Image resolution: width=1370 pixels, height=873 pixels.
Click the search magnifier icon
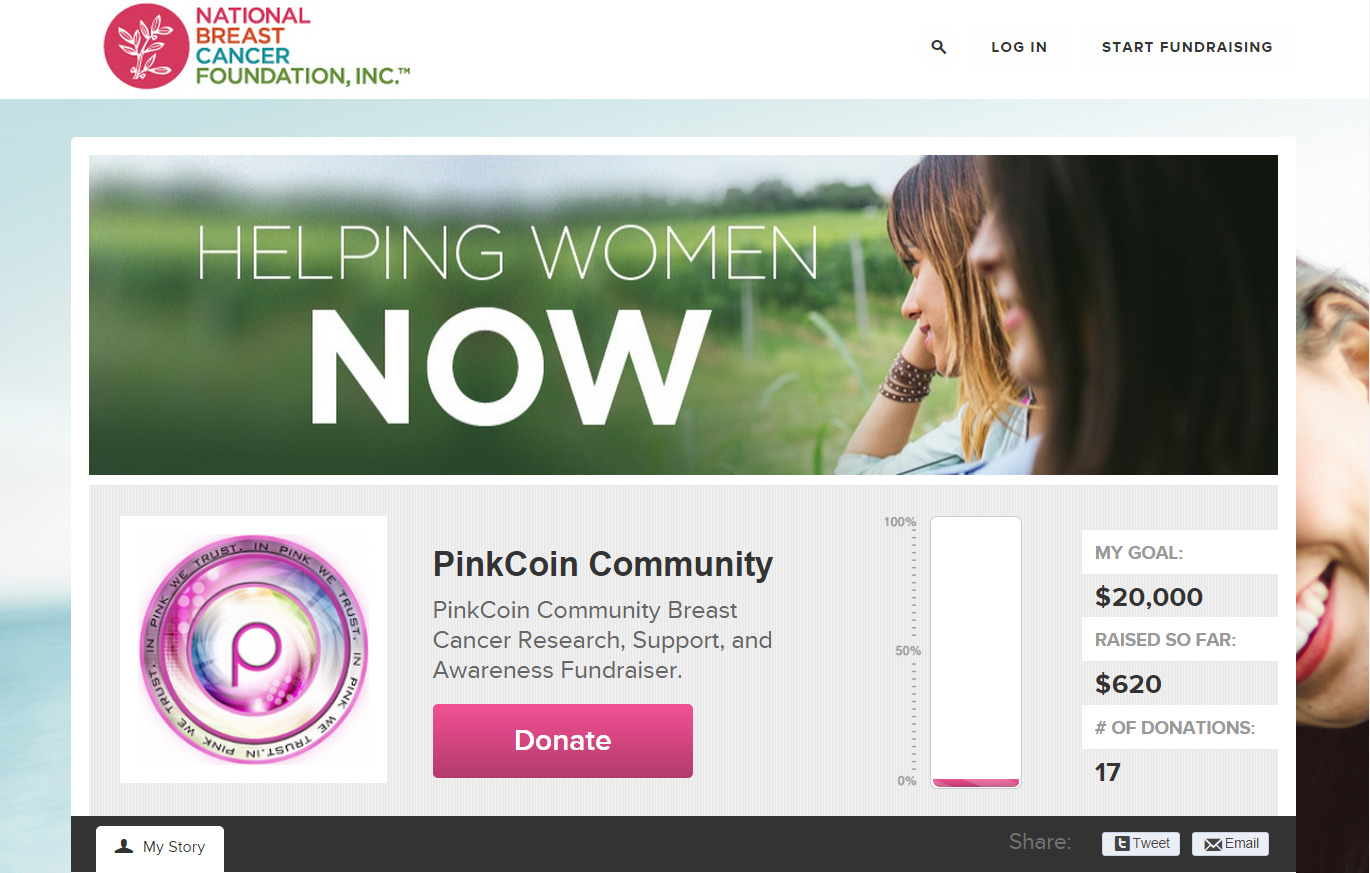938,47
